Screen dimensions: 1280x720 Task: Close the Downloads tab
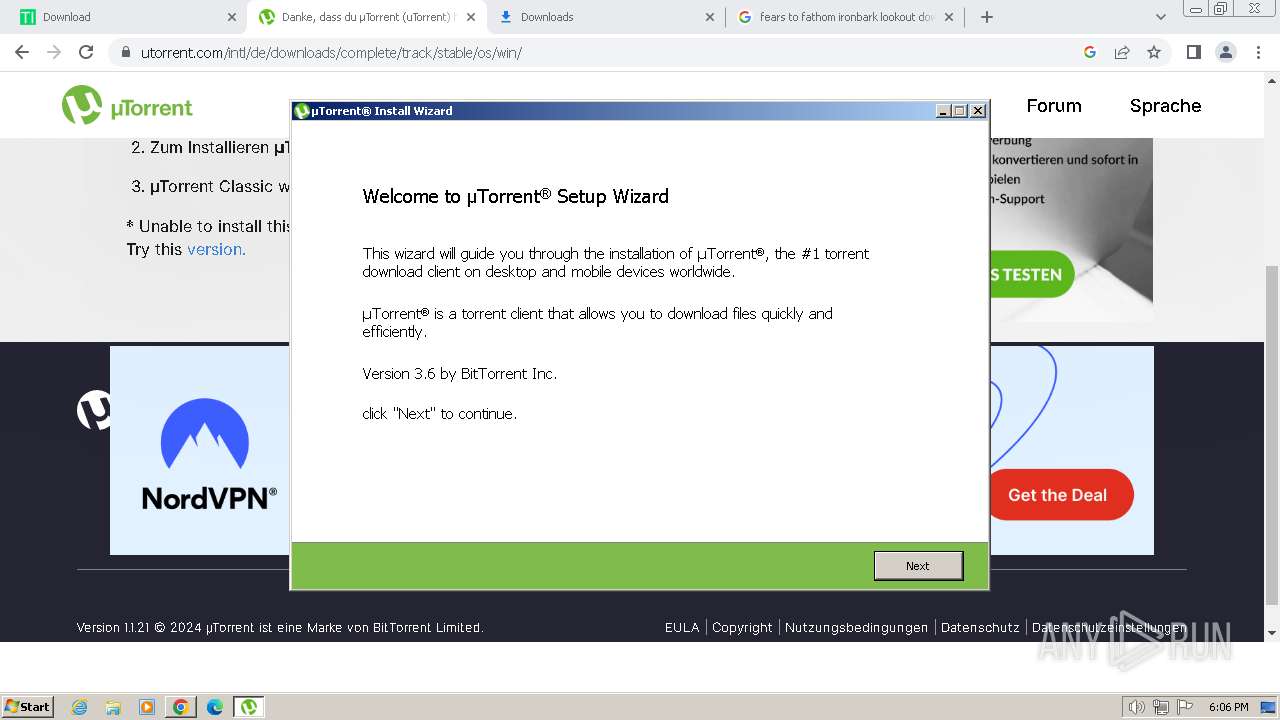[710, 17]
